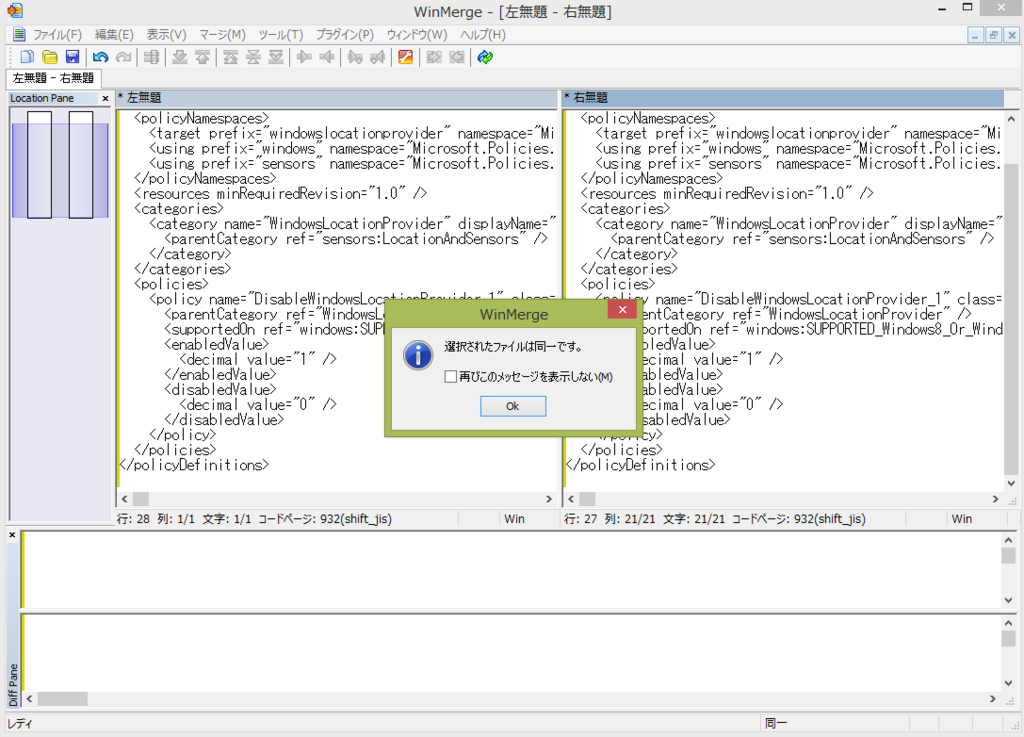Click left file bar in Location Pane
This screenshot has width=1024, height=737.
39,165
